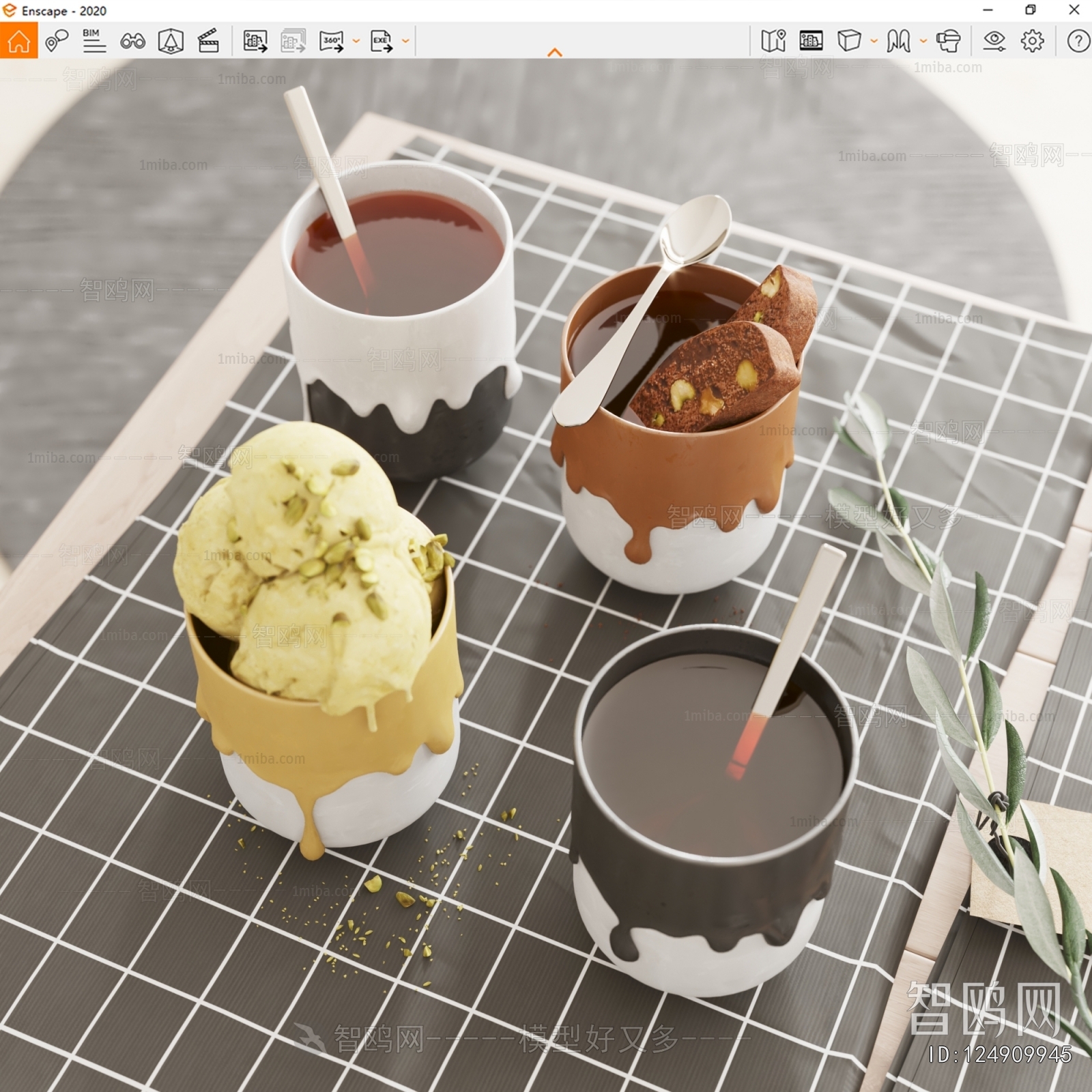Screen dimensions: 1092x1092
Task: Open the Help question-mark icon
Action: 1078,41
